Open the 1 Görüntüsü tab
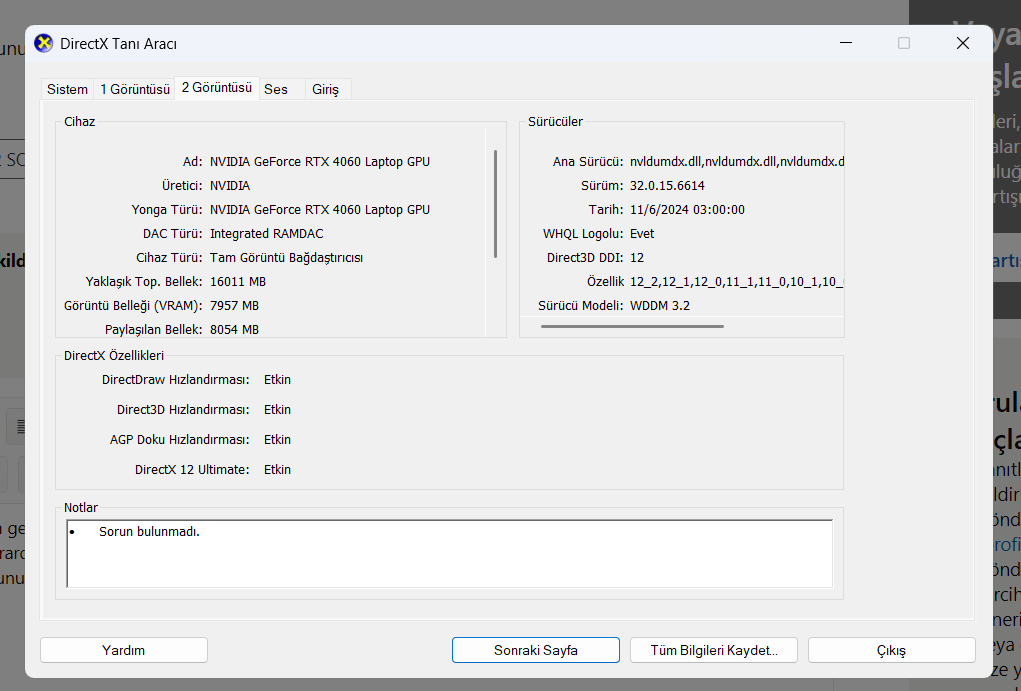Image resolution: width=1021 pixels, height=691 pixels. 135,89
